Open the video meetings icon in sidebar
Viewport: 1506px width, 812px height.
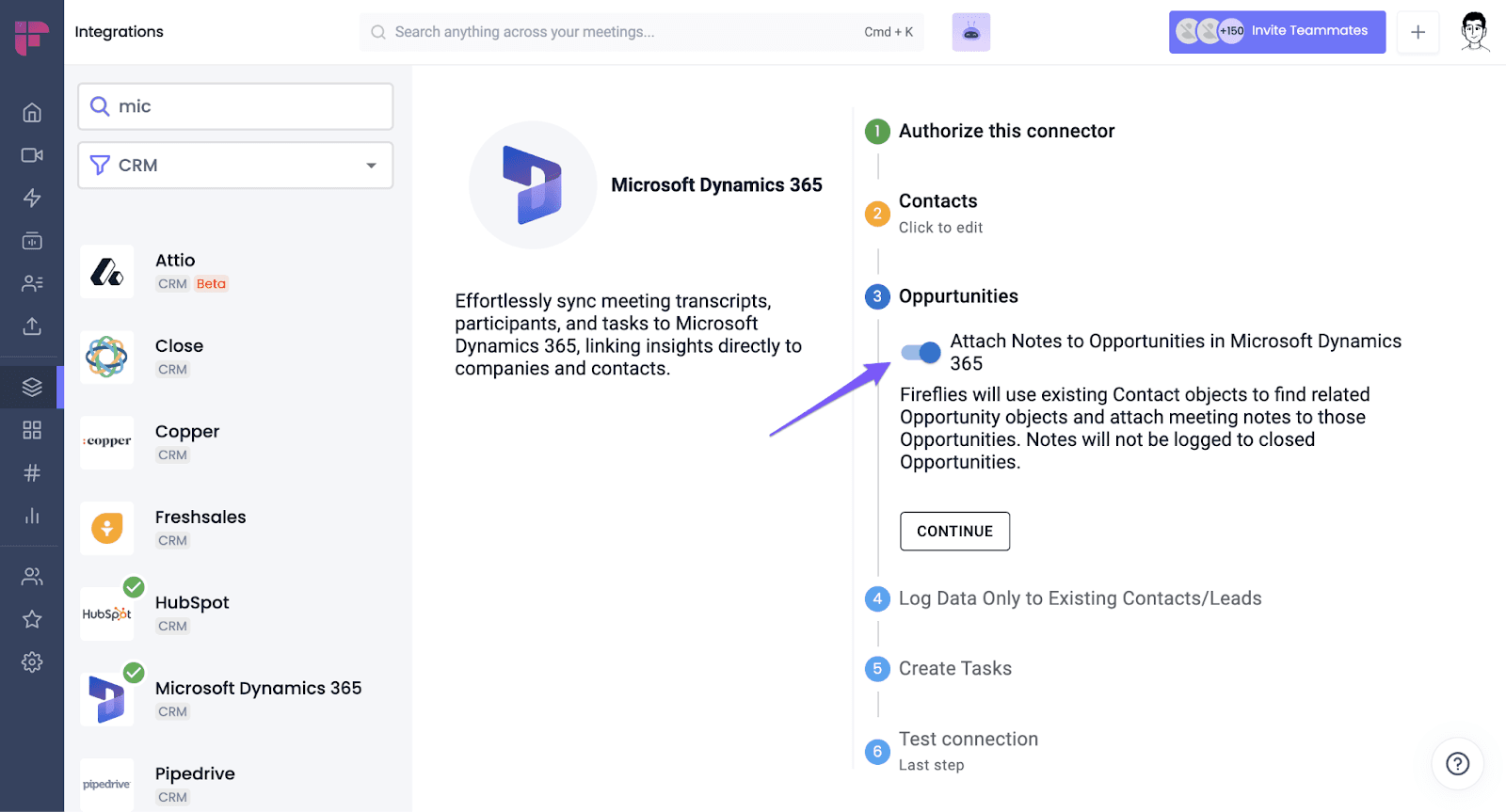(x=32, y=155)
